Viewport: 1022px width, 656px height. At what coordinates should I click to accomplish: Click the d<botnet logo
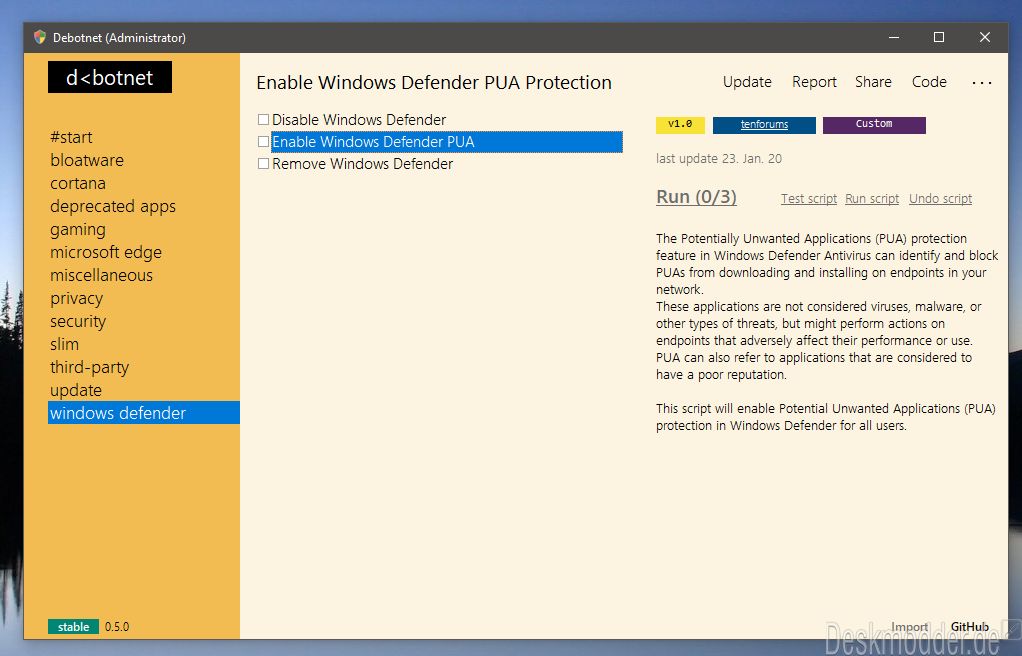tap(110, 78)
